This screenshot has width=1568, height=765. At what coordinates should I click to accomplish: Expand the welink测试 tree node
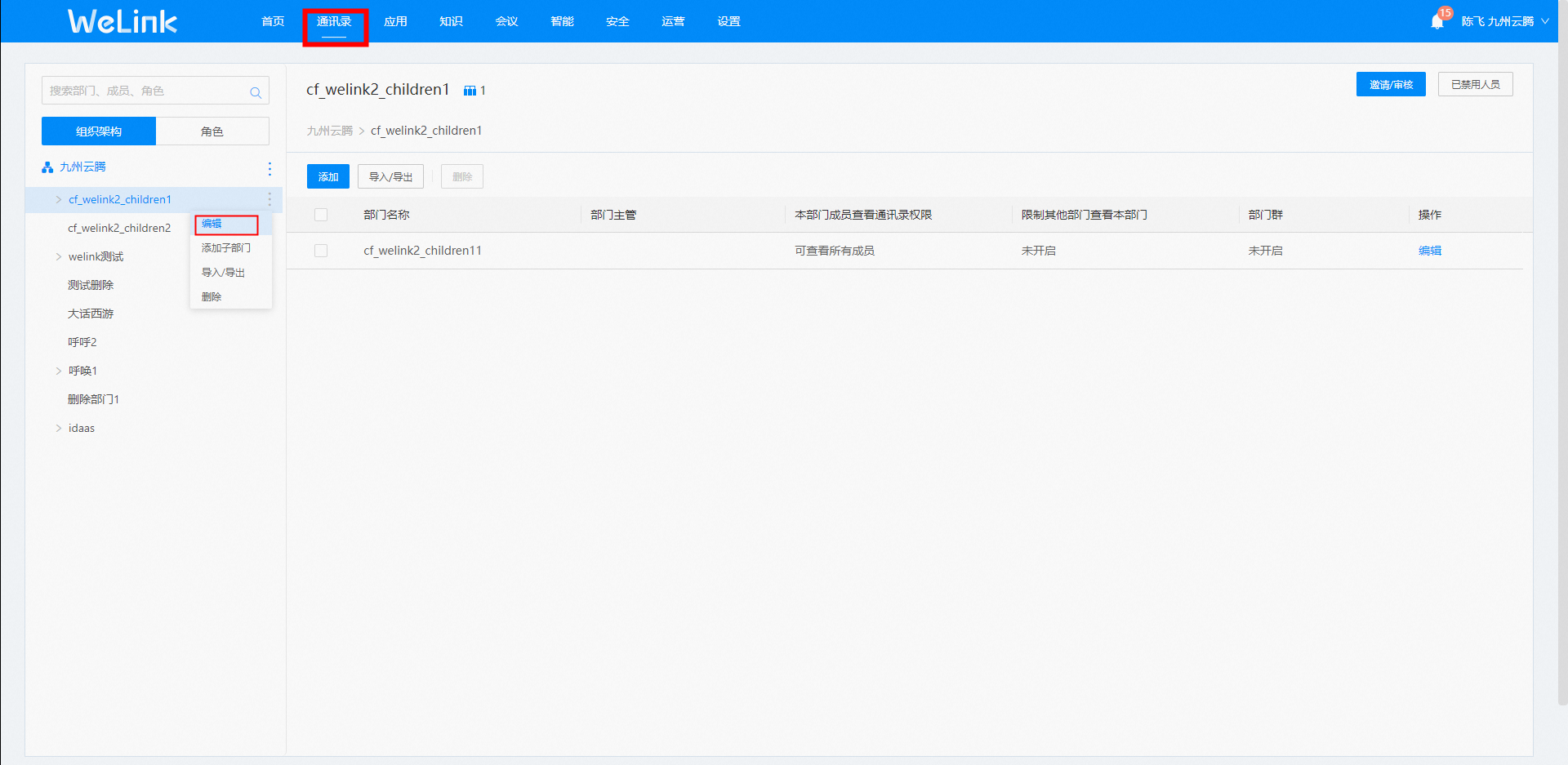click(x=58, y=256)
